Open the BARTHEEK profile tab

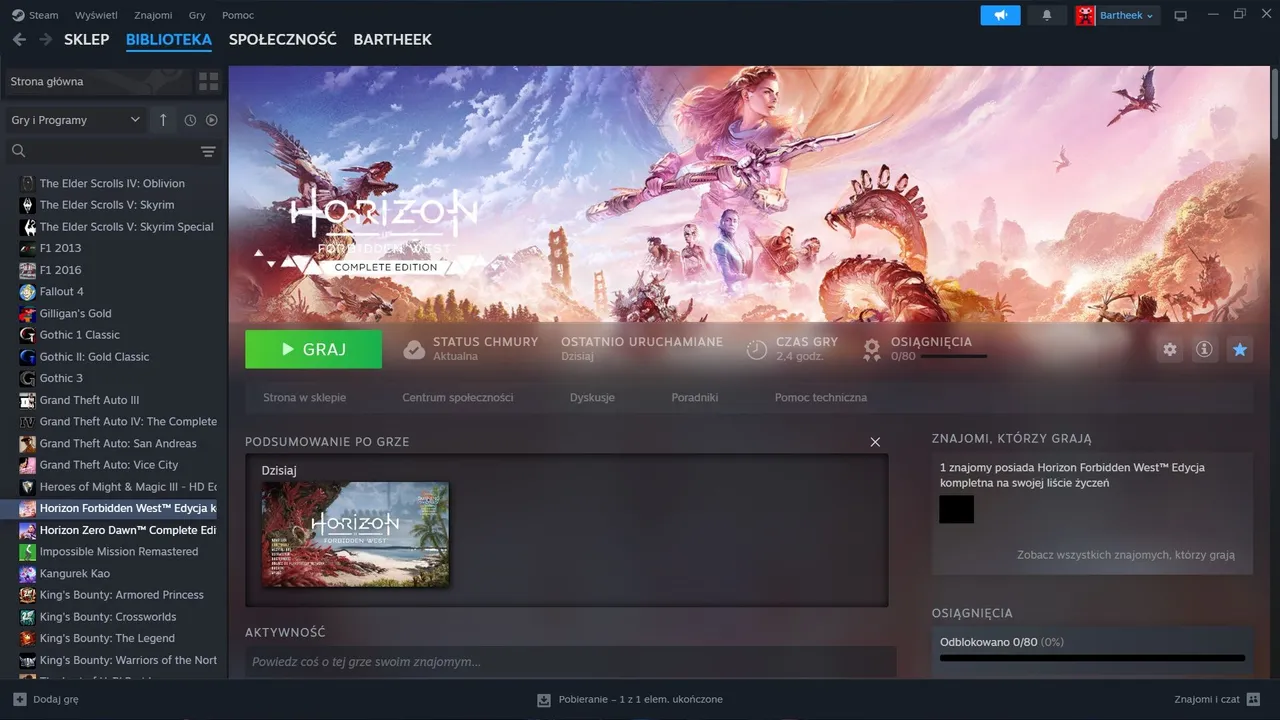[x=392, y=39]
